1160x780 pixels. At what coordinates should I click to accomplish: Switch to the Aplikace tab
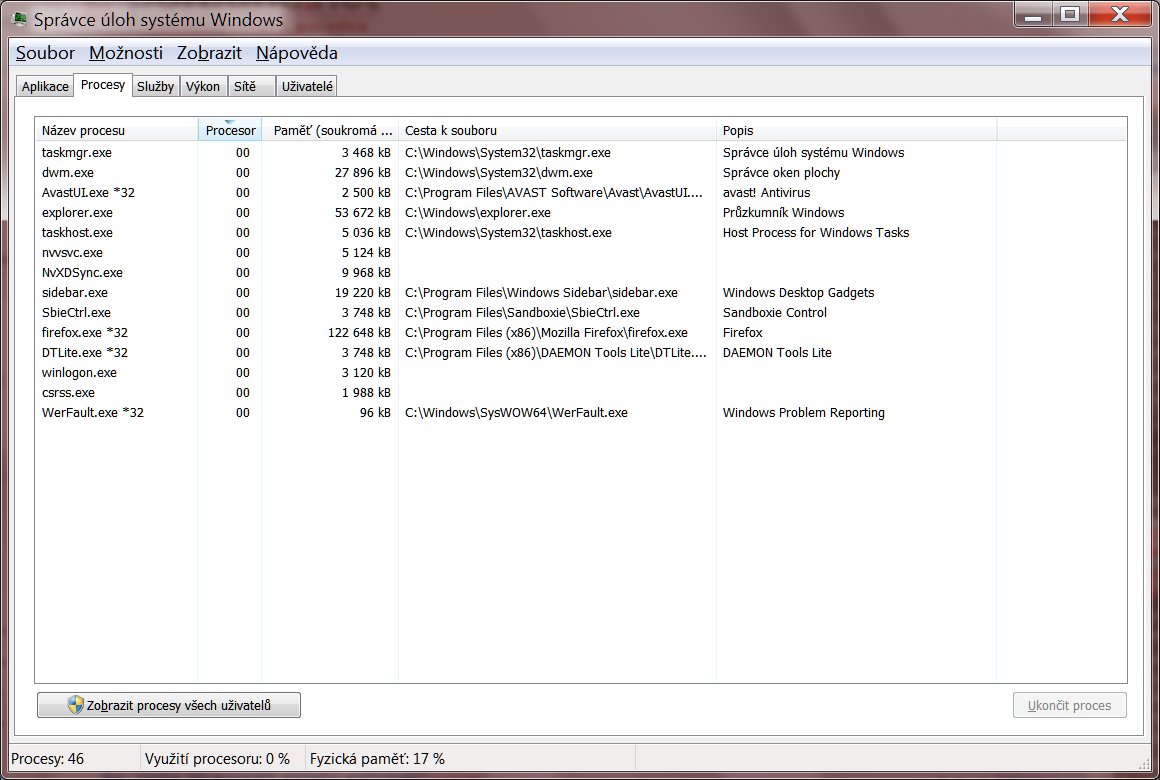[x=45, y=87]
